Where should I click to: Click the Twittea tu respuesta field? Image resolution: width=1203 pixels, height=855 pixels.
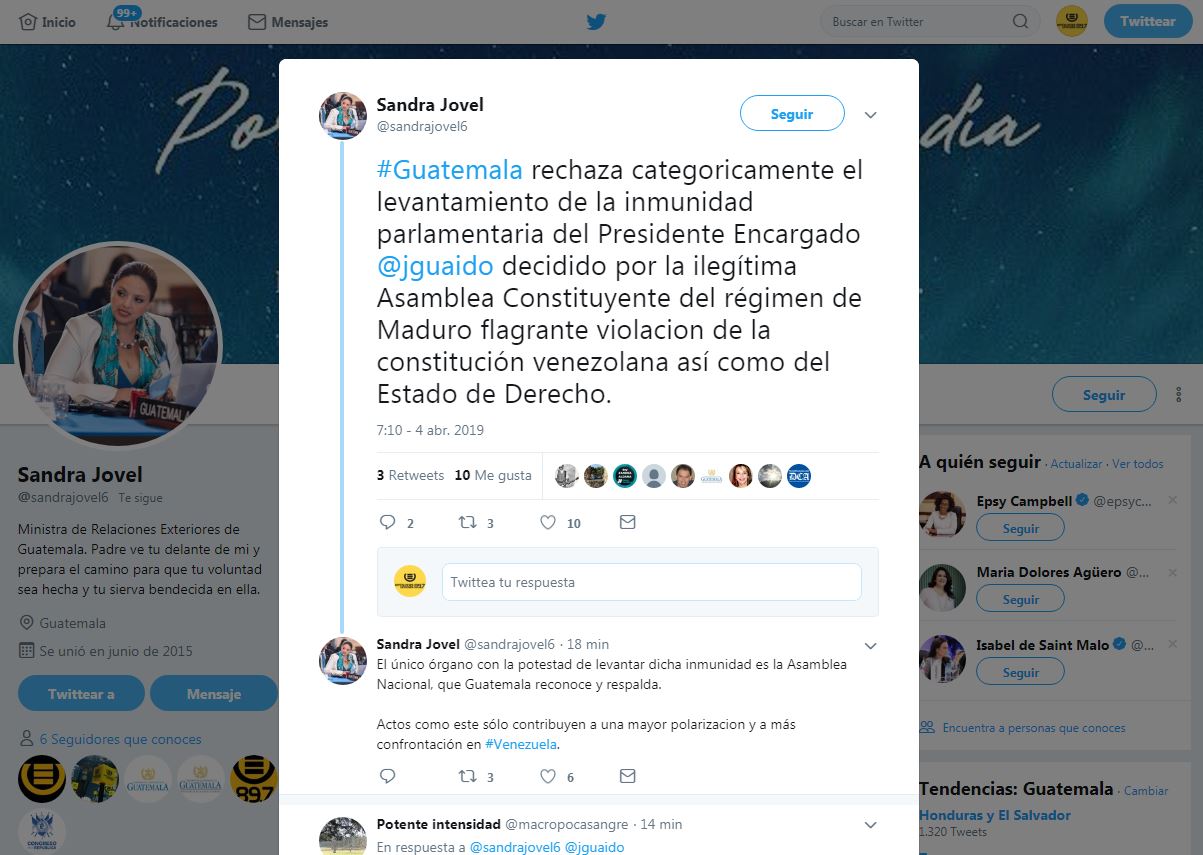[x=651, y=582]
